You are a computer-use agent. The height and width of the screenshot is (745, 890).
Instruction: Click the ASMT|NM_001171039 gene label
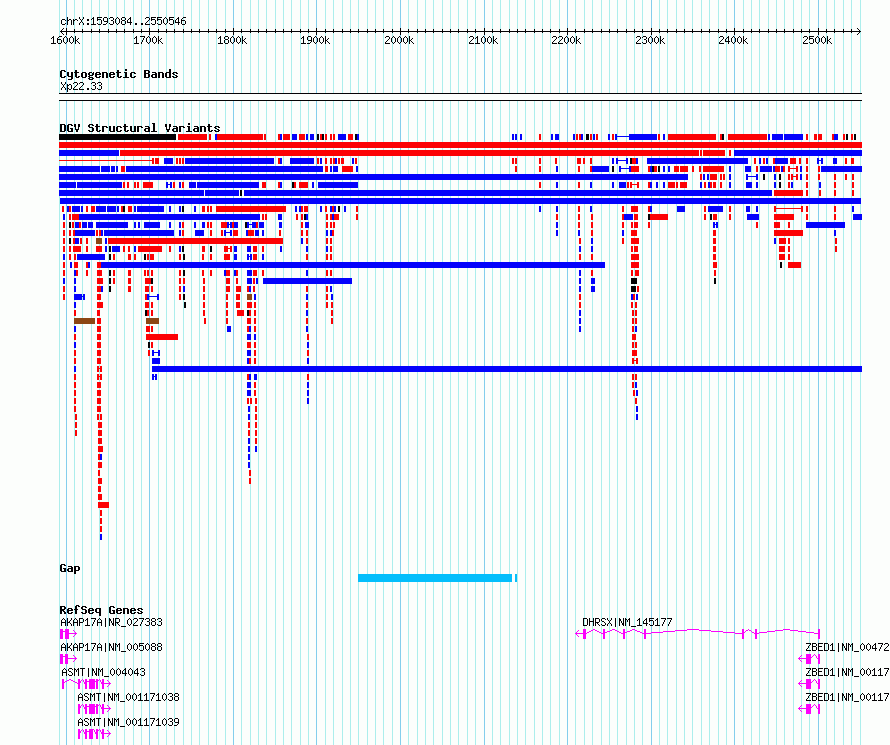[x=128, y=722]
